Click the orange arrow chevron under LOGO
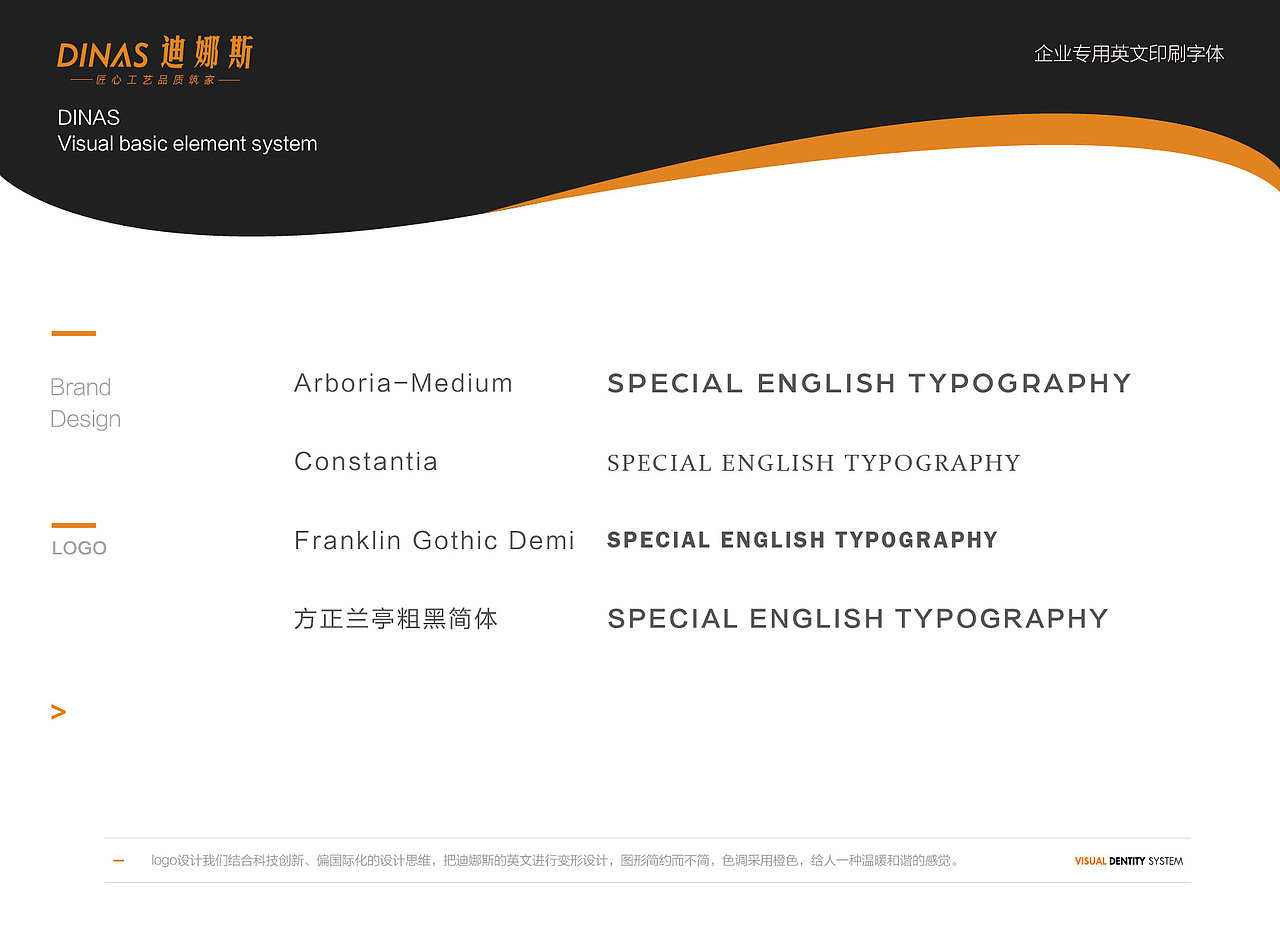 tap(58, 712)
